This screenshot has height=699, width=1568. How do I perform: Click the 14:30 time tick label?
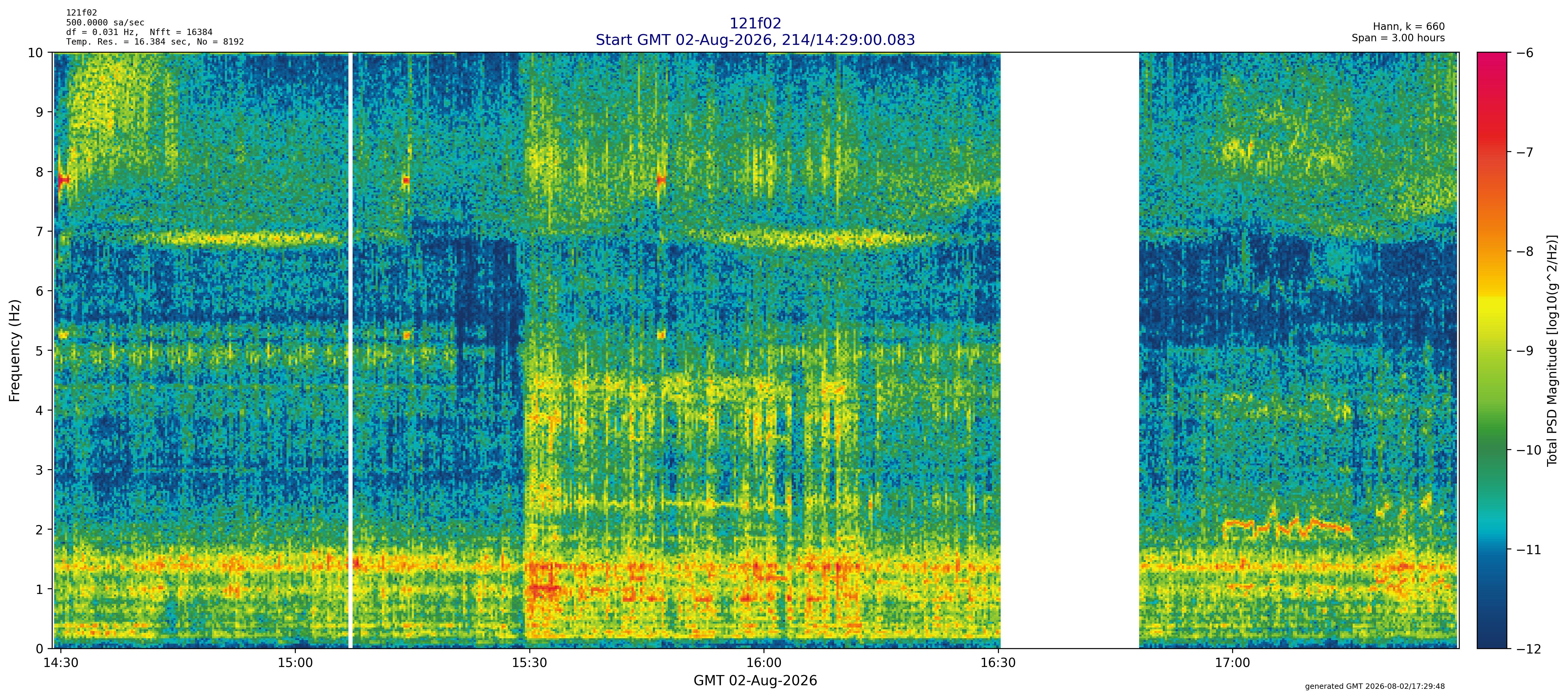click(x=61, y=662)
